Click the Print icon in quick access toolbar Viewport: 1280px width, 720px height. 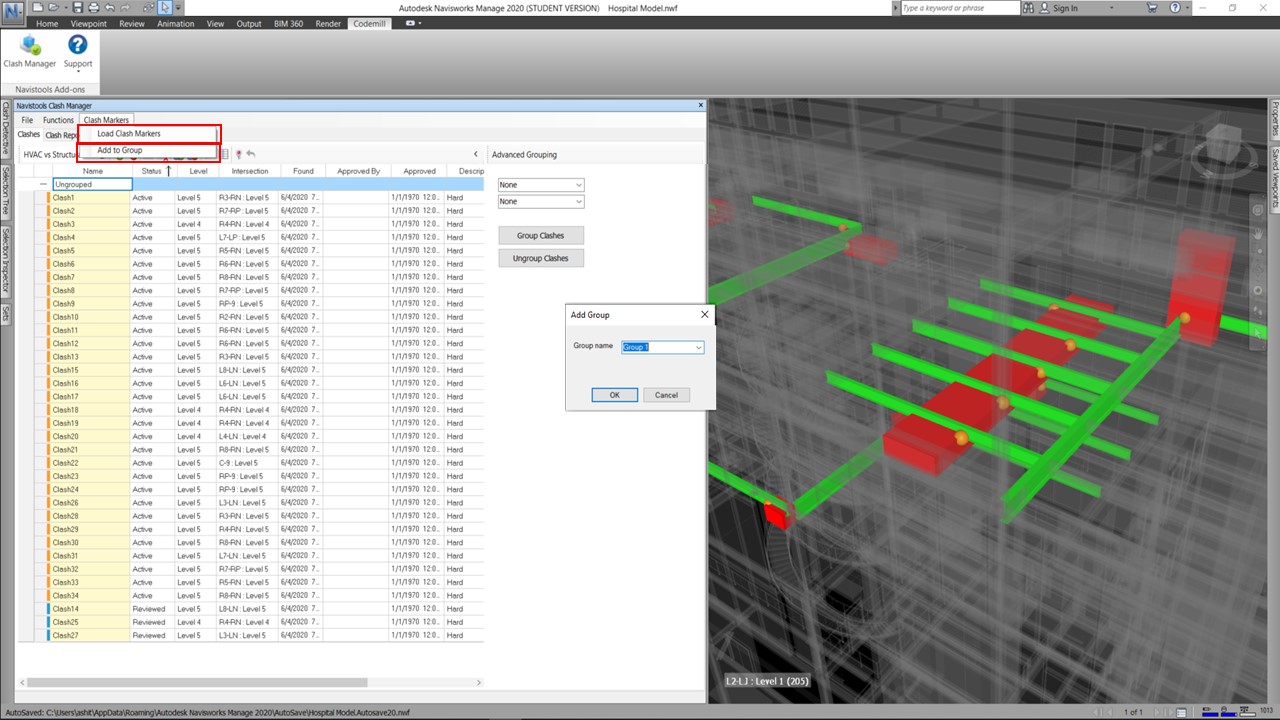click(x=93, y=8)
